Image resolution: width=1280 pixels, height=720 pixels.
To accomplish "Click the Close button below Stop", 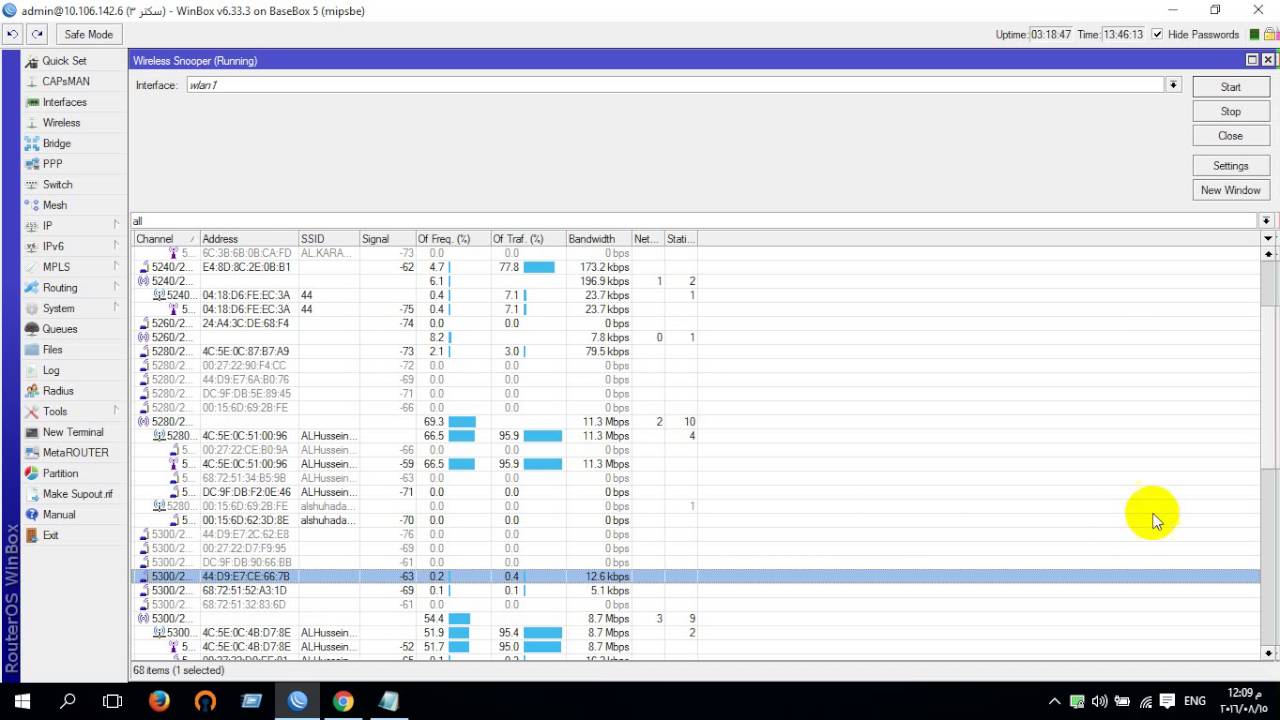I will pos(1230,136).
